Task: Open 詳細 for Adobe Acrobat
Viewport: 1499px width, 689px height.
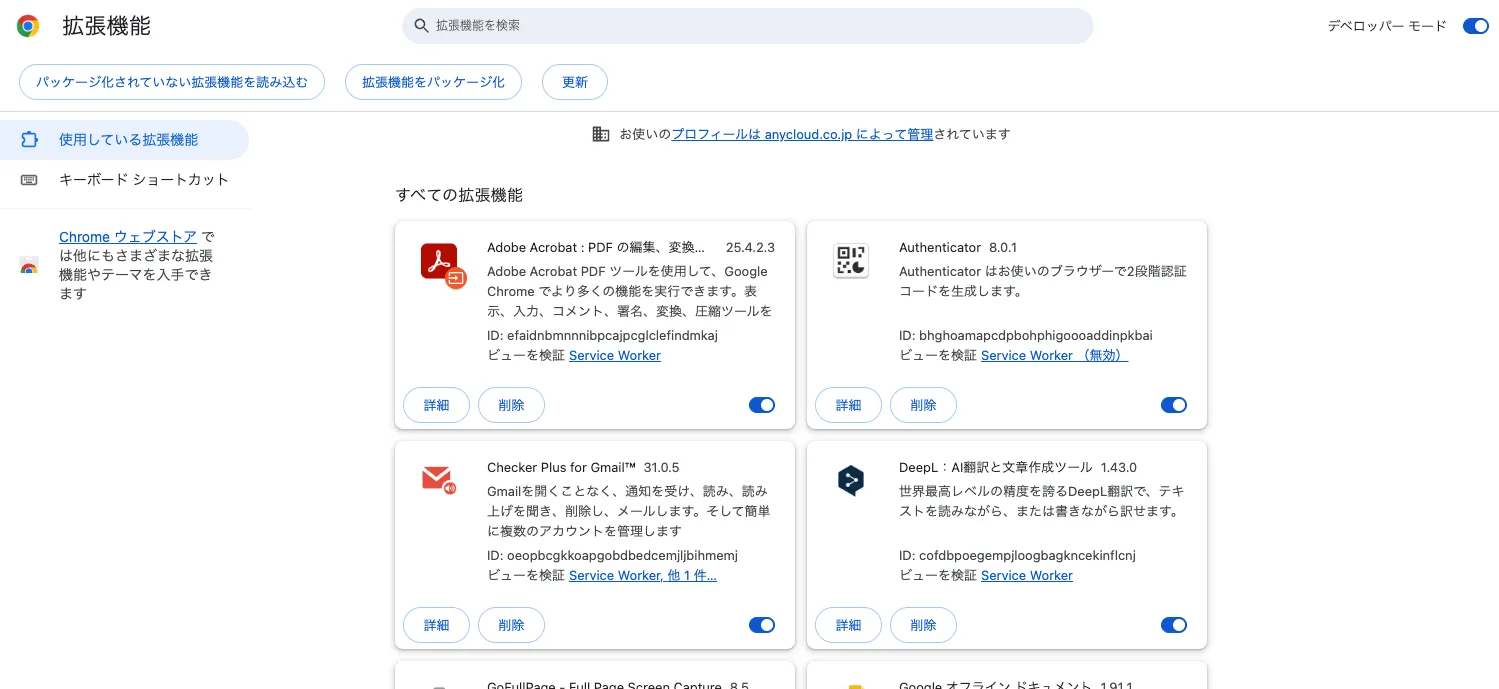Action: click(437, 405)
